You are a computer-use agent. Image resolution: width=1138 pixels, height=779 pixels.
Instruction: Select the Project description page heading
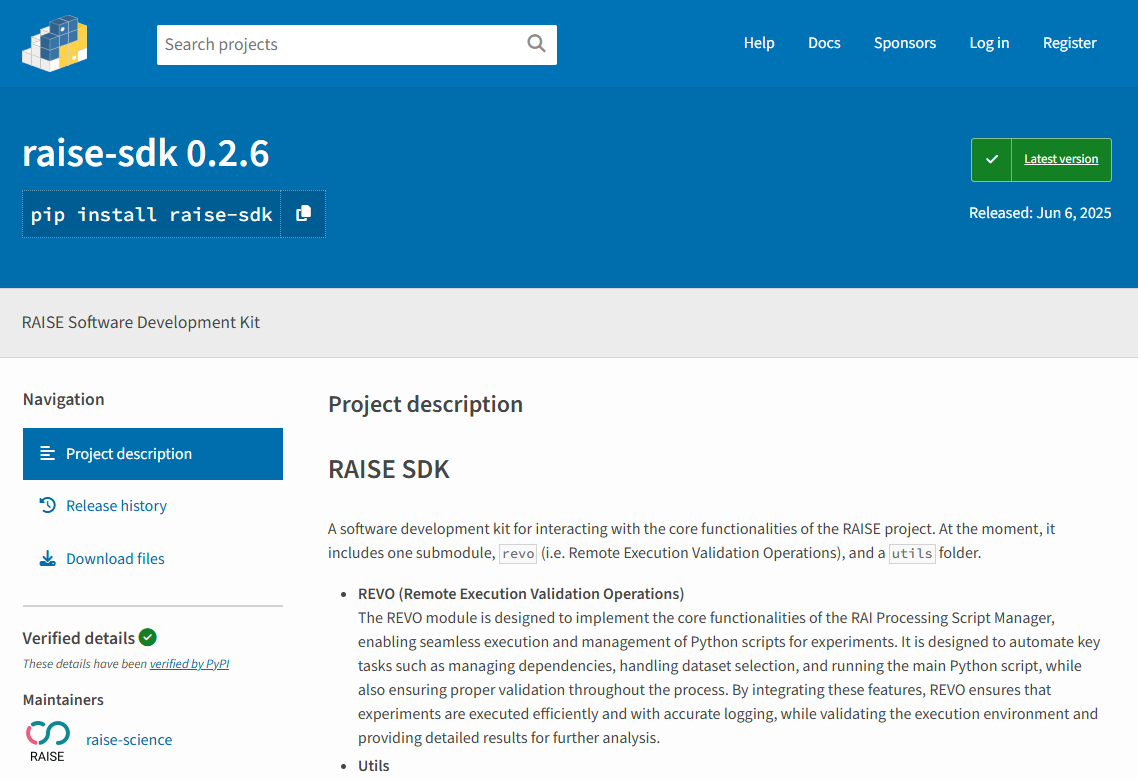[425, 404]
